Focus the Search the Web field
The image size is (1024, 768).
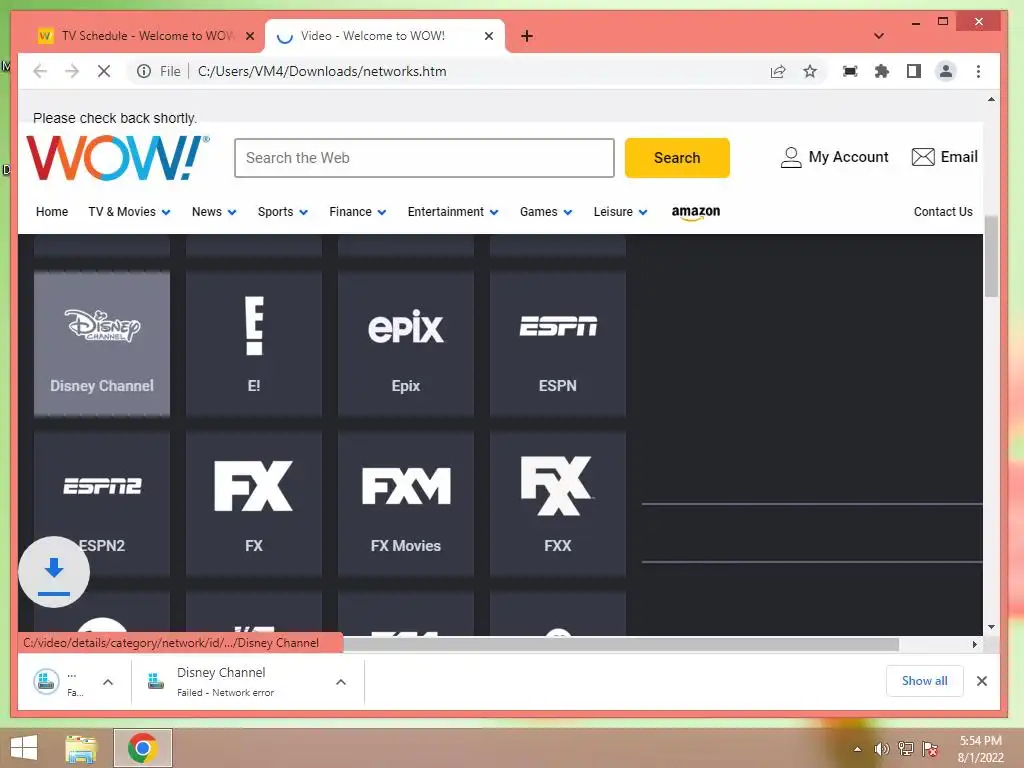424,157
